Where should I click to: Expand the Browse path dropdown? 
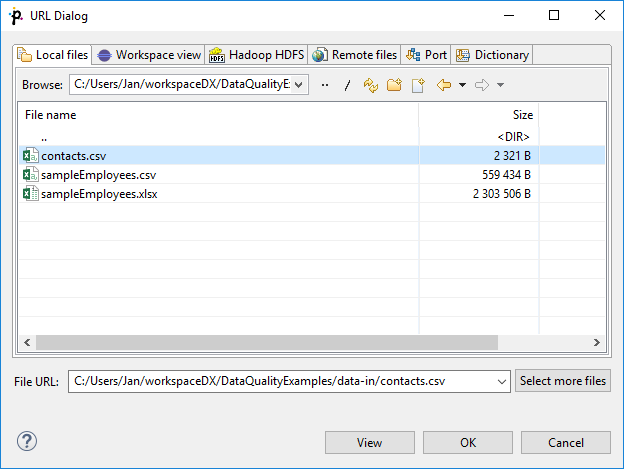[x=299, y=85]
